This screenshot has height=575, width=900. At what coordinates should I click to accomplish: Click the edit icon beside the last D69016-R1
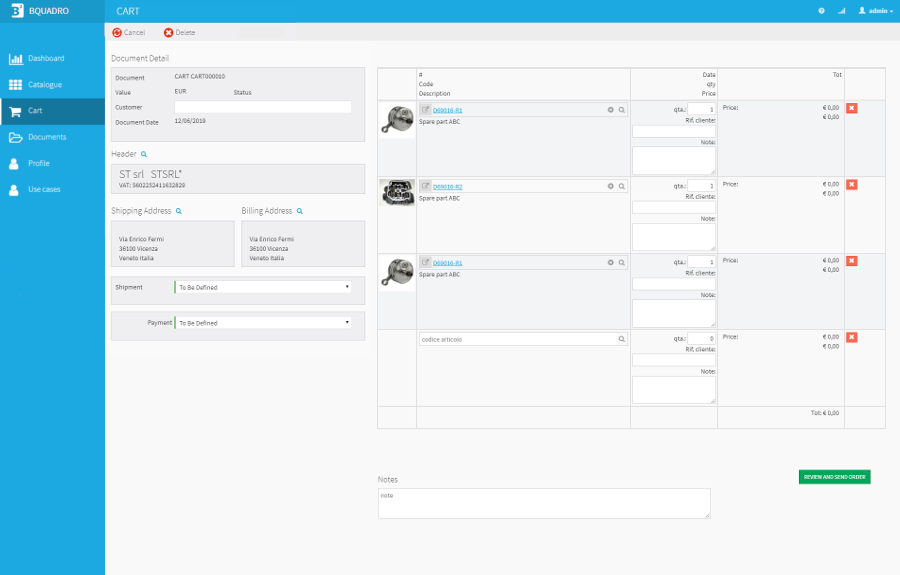tap(425, 262)
